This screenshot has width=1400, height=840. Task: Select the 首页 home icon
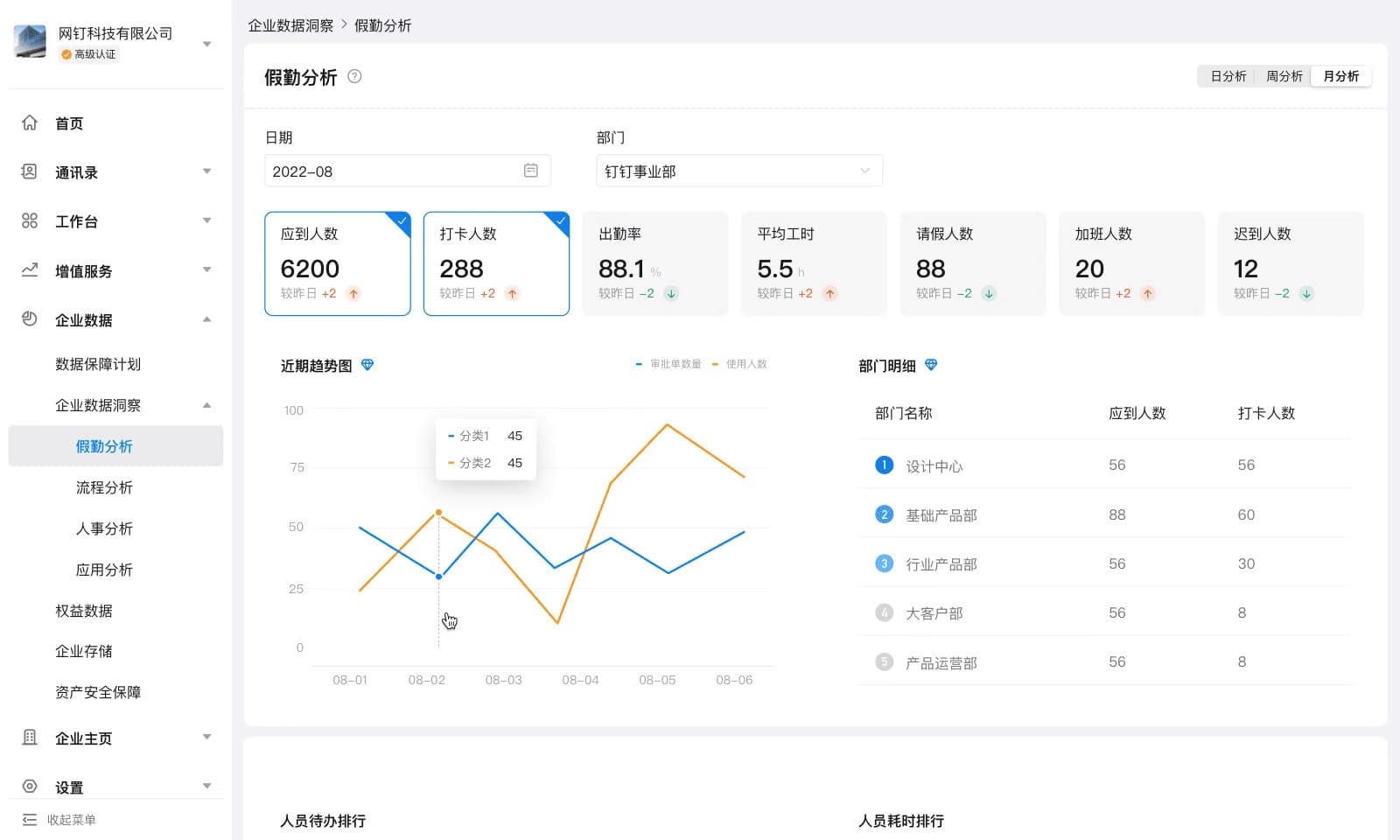(31, 123)
